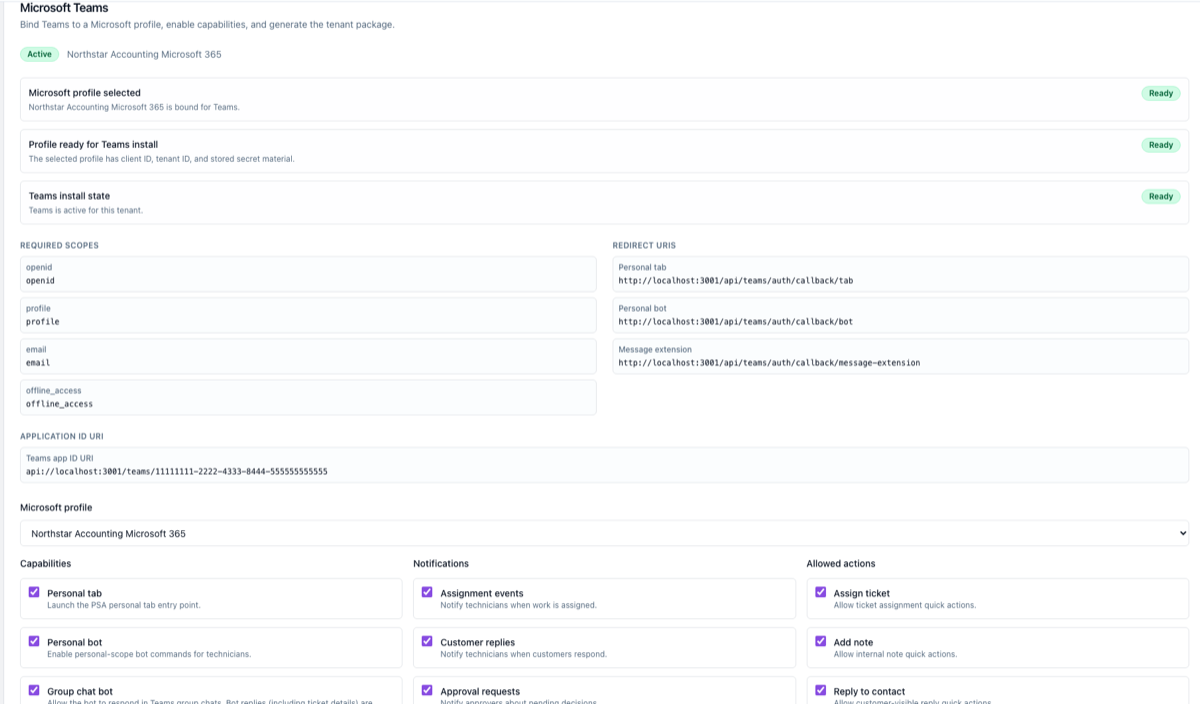The height and width of the screenshot is (704, 1200).
Task: Click Ready badge for Microsoft profile selected
Action: click(x=1160, y=93)
